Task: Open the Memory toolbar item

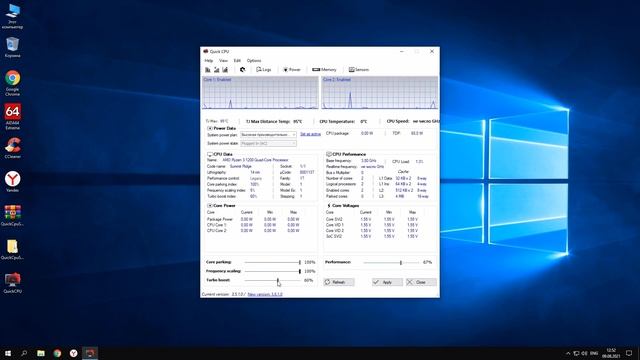Action: point(324,70)
